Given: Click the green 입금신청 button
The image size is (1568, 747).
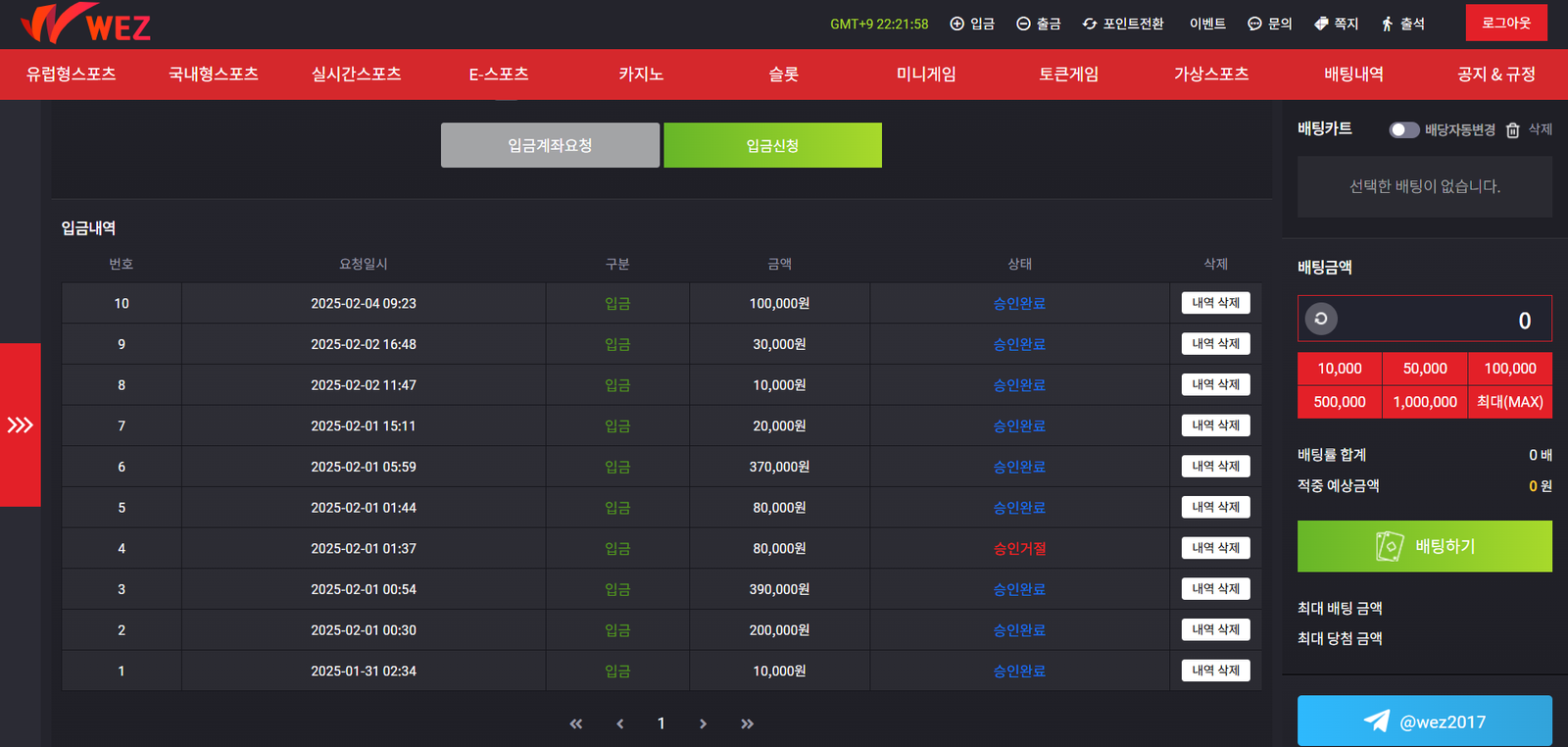Looking at the screenshot, I should [772, 145].
